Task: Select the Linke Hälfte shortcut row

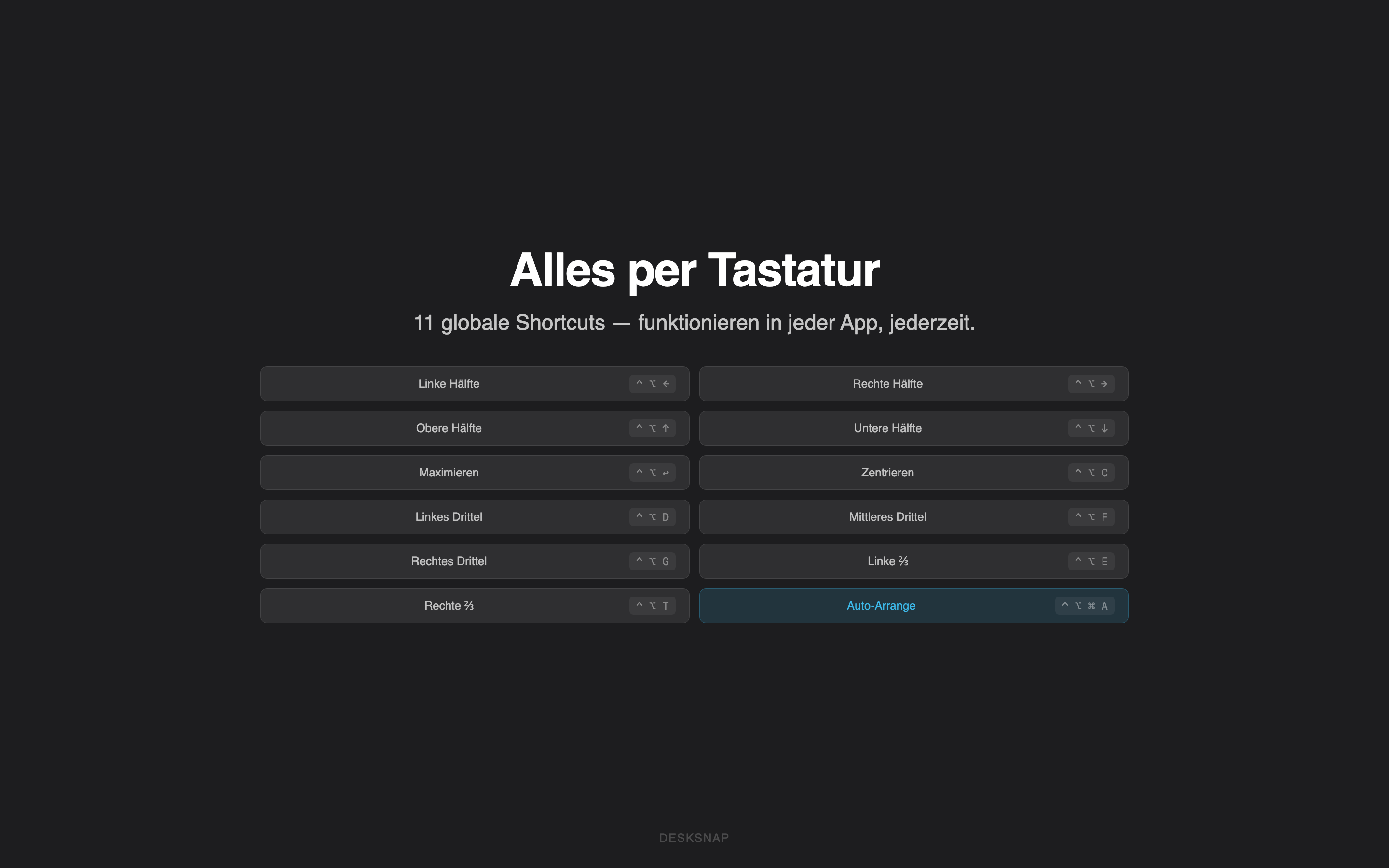Action: pyautogui.click(x=475, y=383)
